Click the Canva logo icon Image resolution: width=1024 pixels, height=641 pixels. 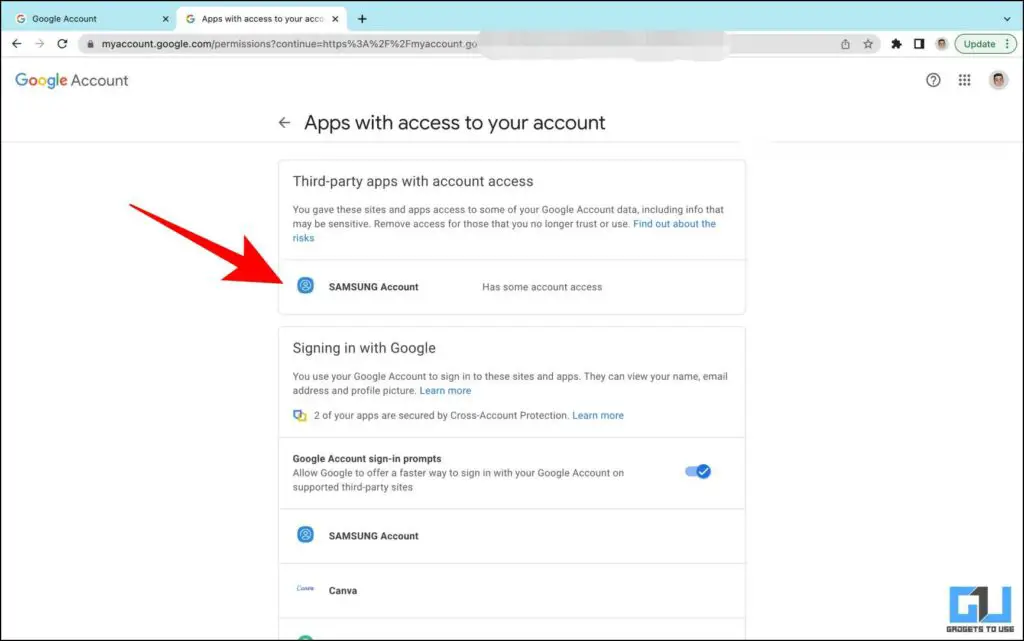tap(305, 589)
